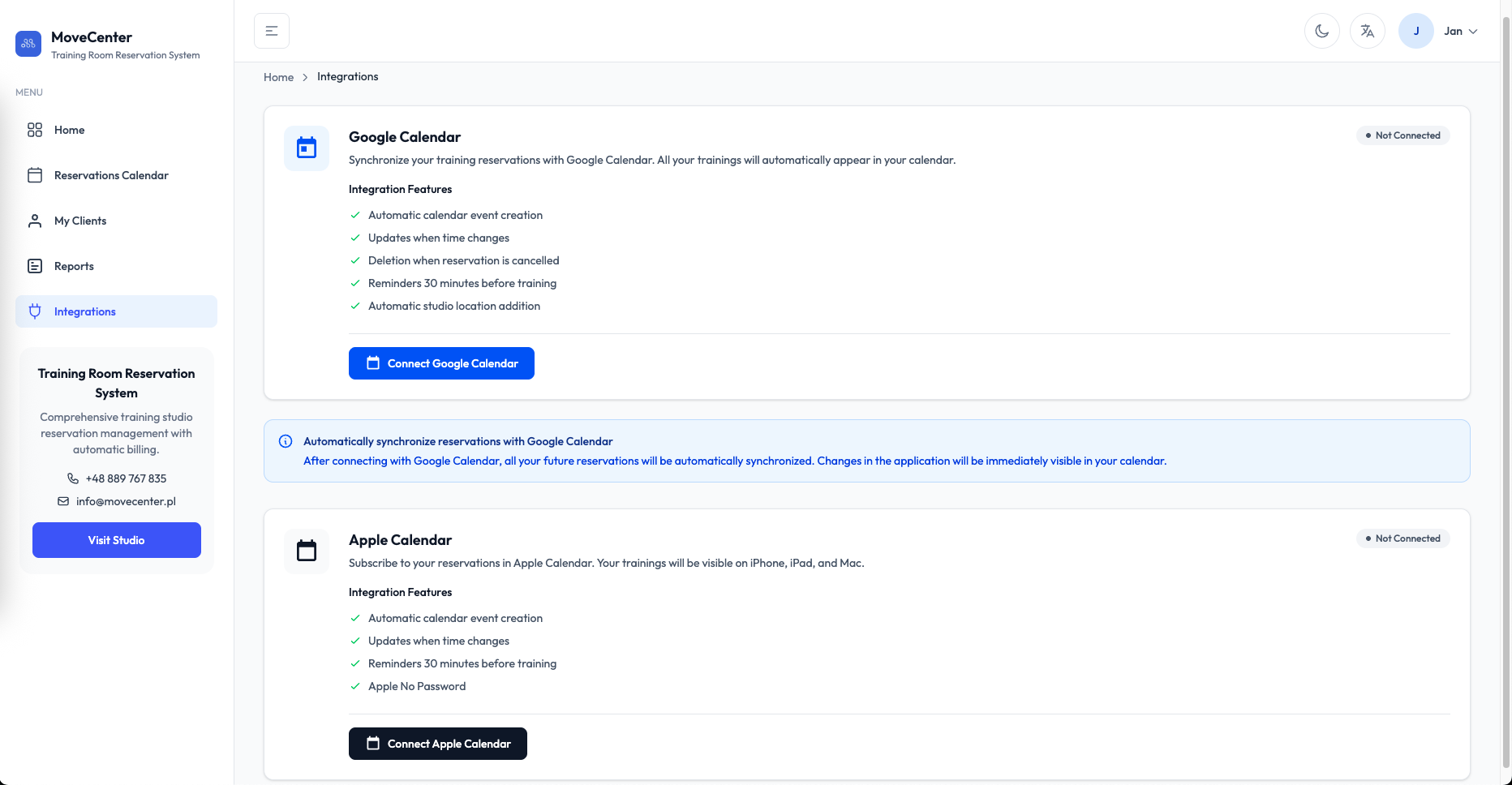Open the Reports section
This screenshot has width=1512, height=785.
pos(116,266)
